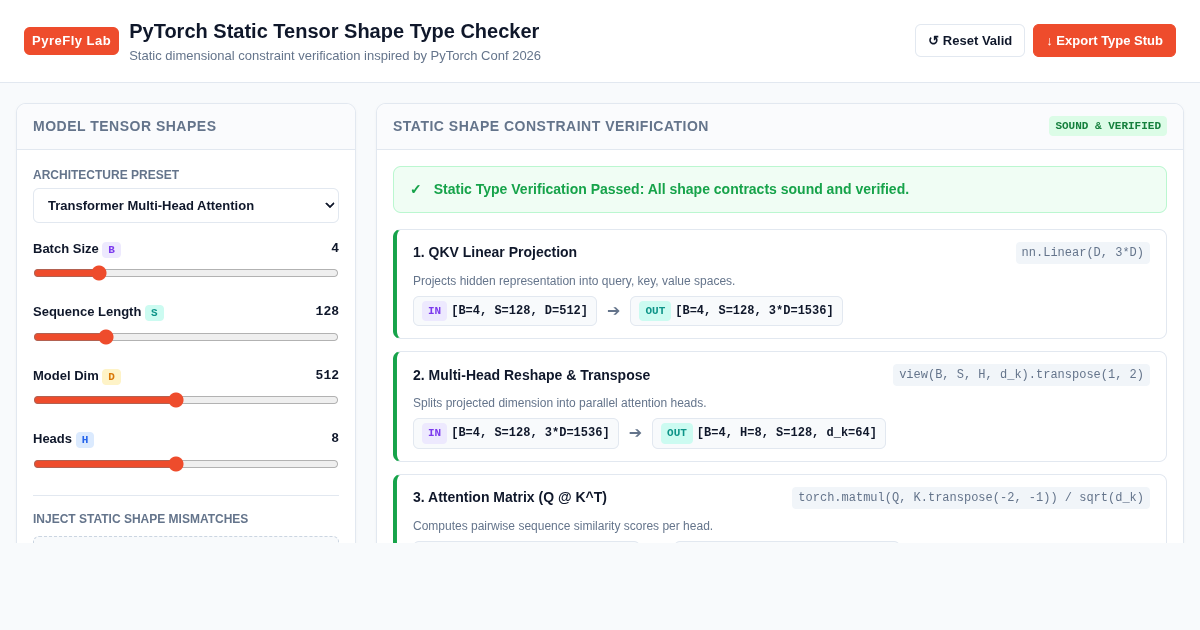Click the green checkmark in verification banner
The width and height of the screenshot is (1200, 630).
pos(416,189)
